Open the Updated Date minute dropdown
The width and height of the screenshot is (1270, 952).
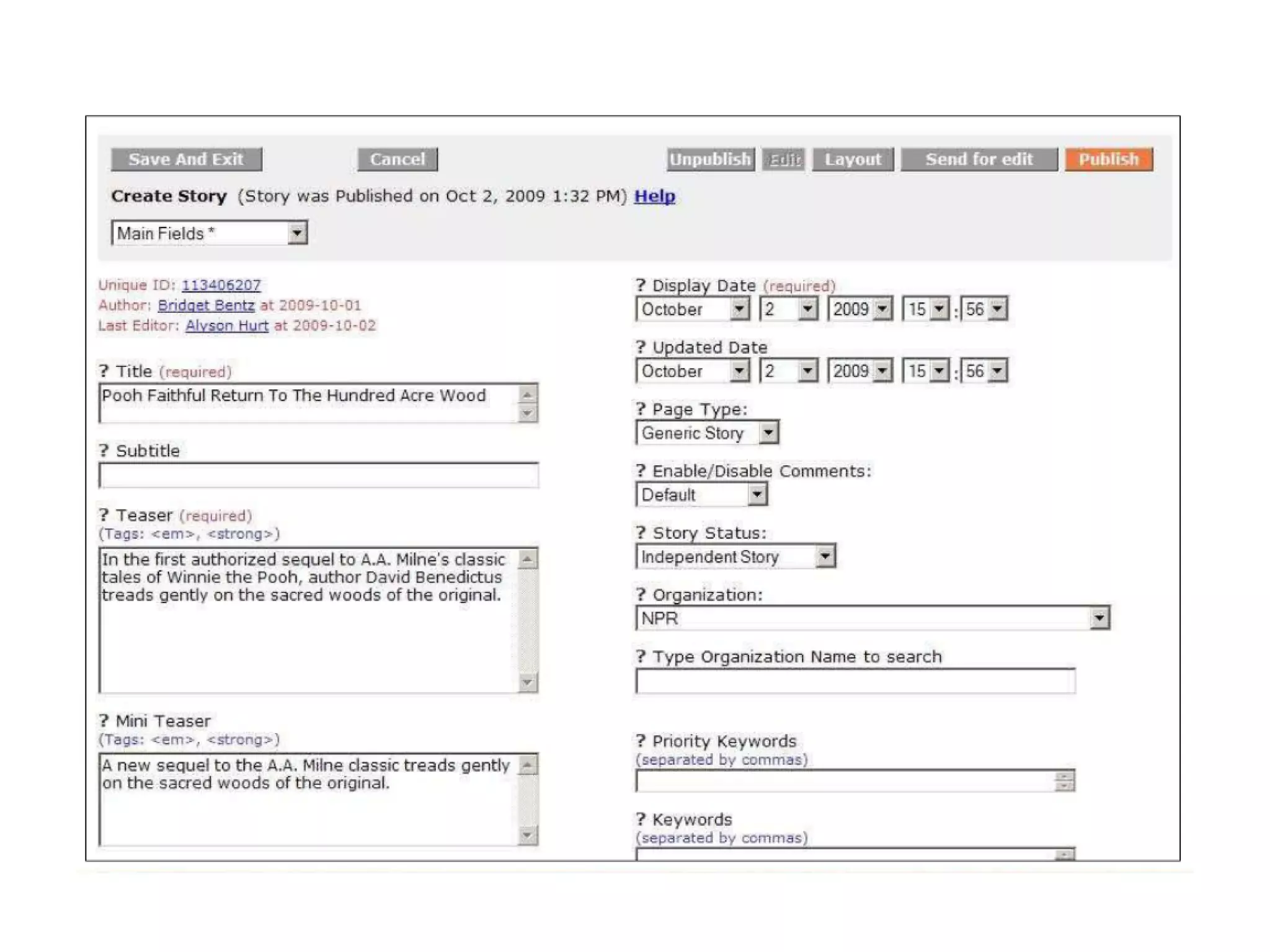coord(984,371)
